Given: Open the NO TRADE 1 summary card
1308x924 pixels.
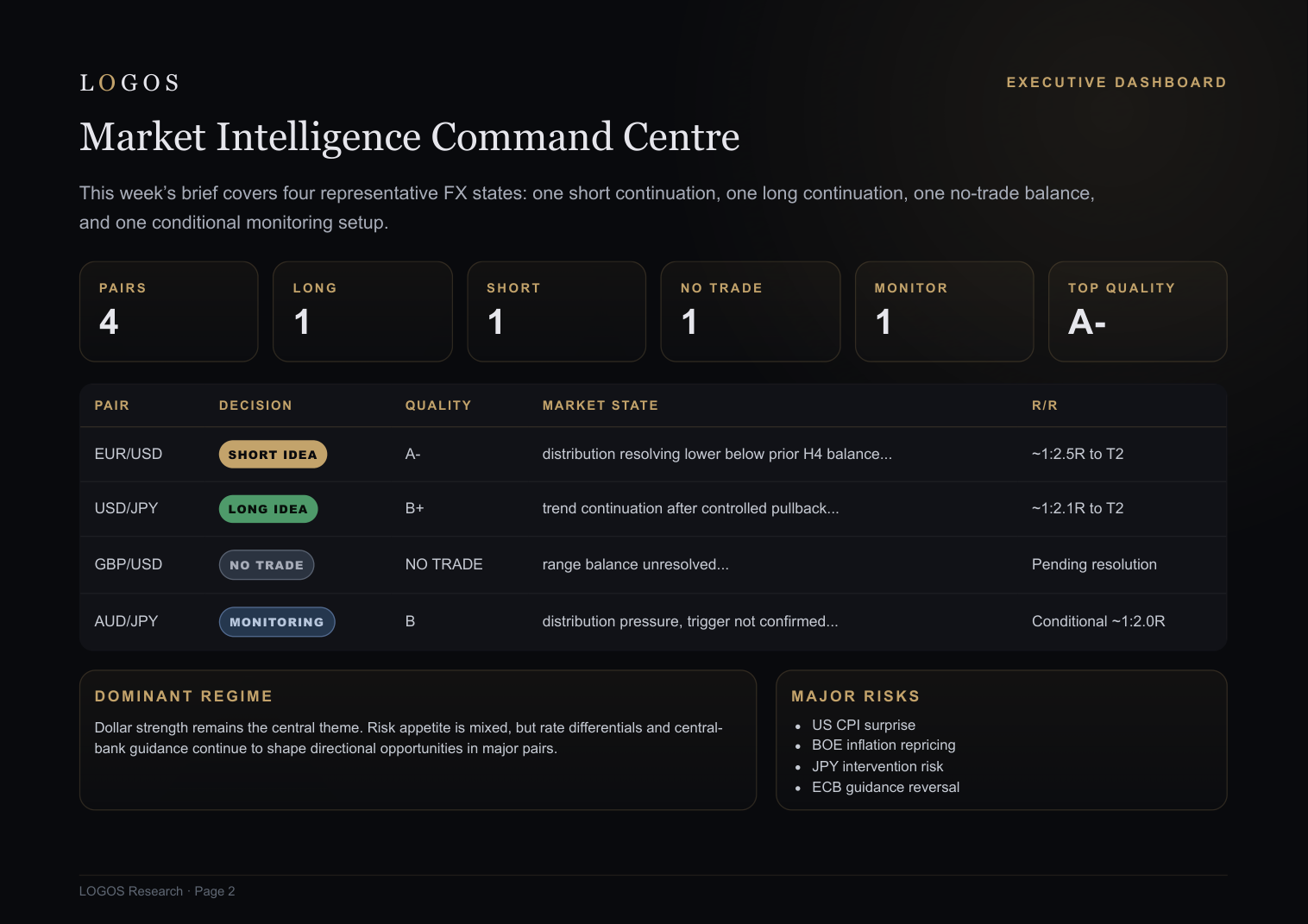Looking at the screenshot, I should (751, 311).
